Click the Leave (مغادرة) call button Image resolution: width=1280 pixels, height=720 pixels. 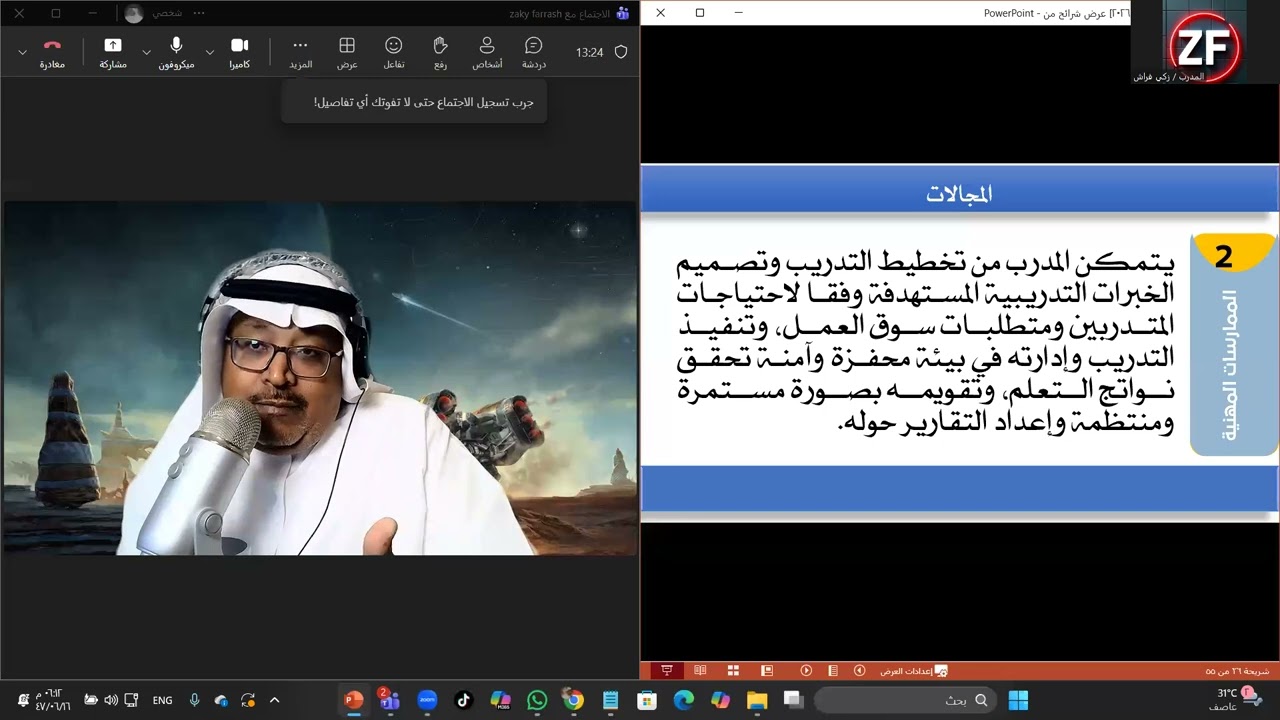pos(52,52)
